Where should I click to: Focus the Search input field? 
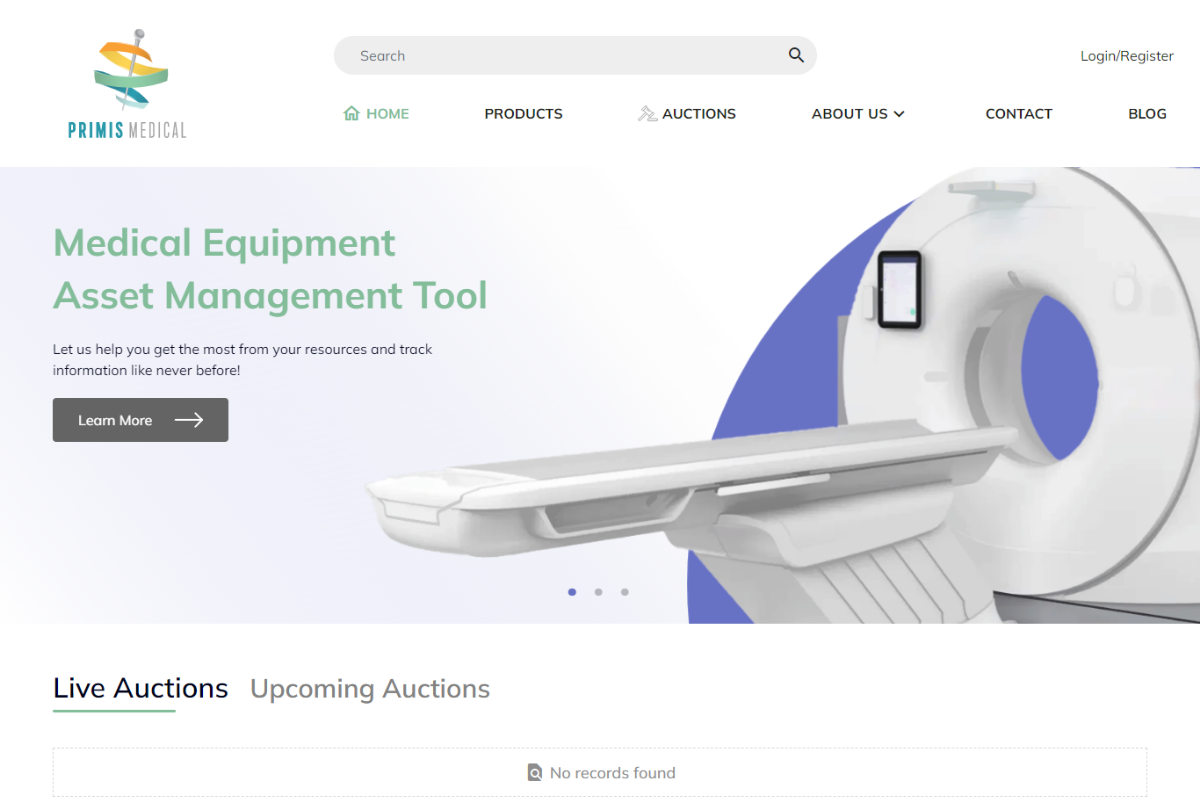(x=575, y=55)
